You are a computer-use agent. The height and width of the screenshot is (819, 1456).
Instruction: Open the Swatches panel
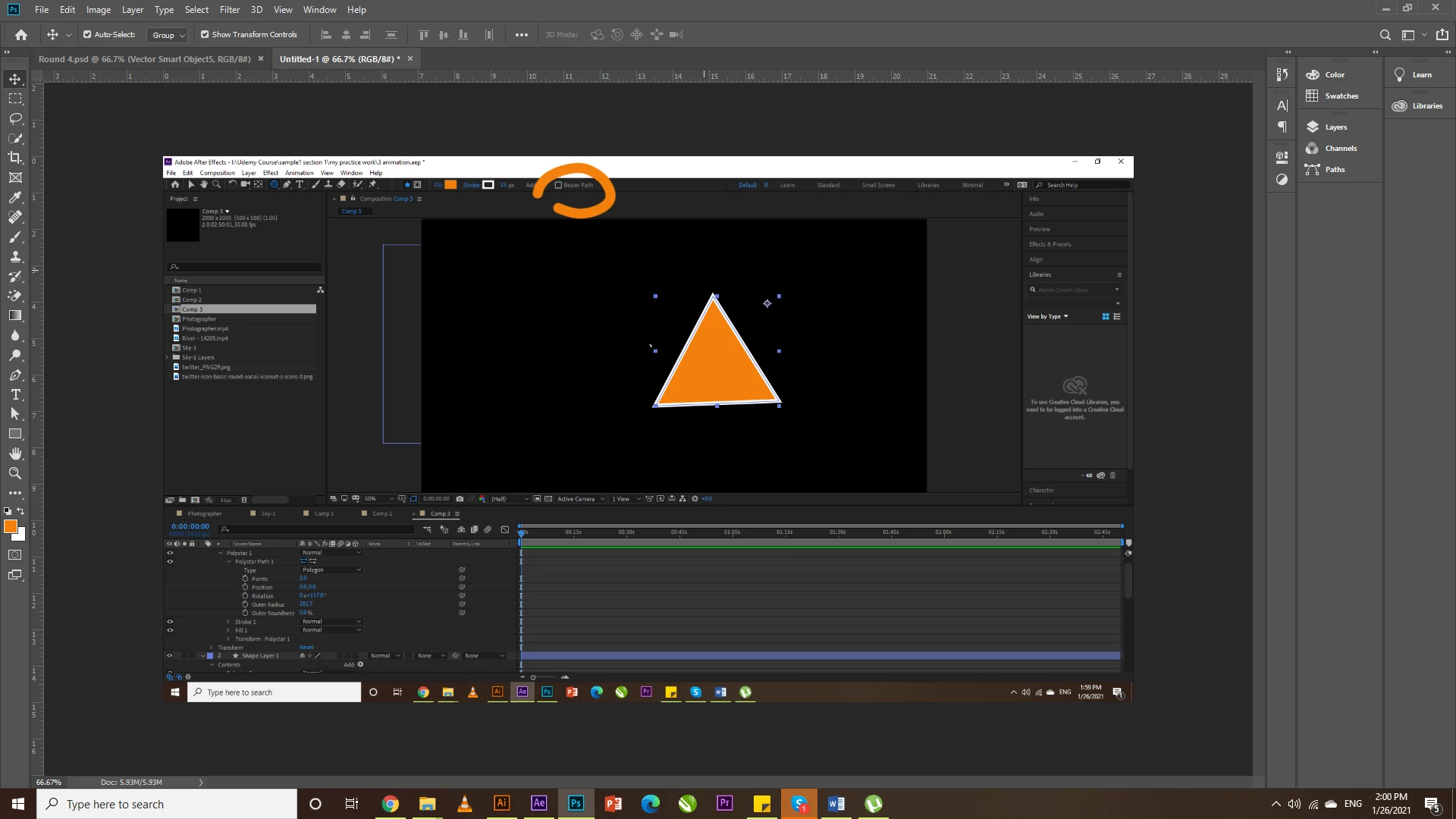(x=1341, y=96)
